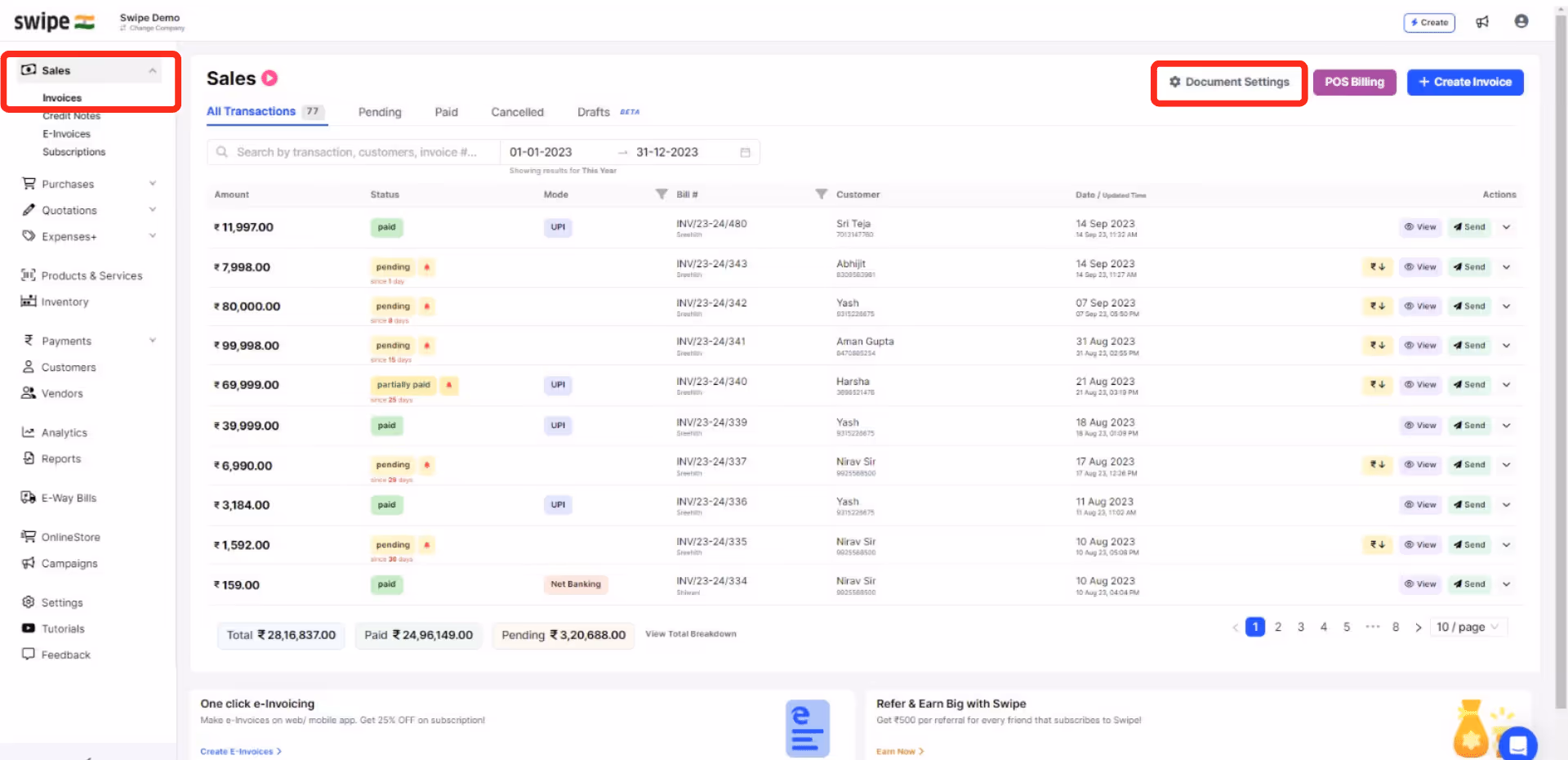Click reminder bell on Harsha partially paid status
Image resolution: width=1568 pixels, height=760 pixels.
click(x=448, y=385)
